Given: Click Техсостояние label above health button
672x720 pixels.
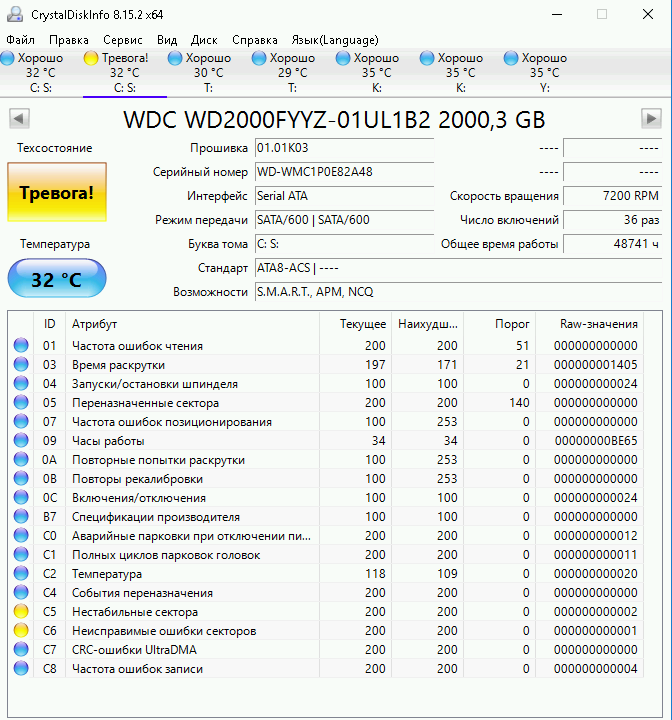Looking at the screenshot, I should click(x=55, y=148).
